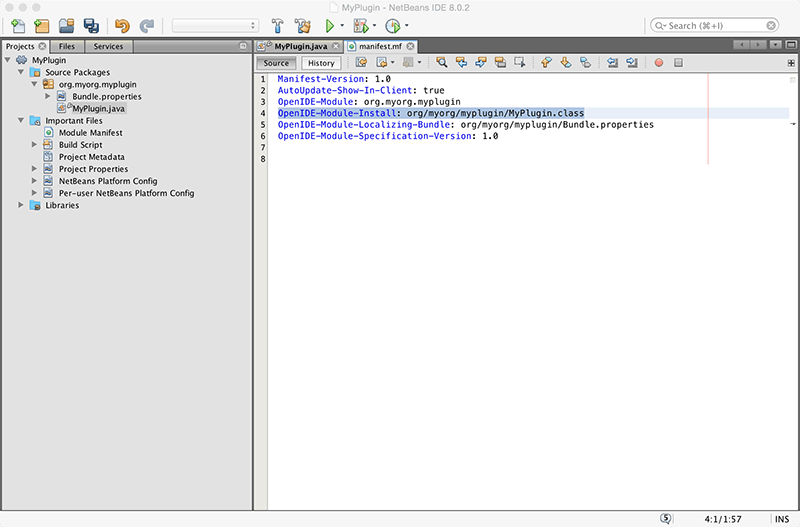Switch to the Projects tab

(20, 46)
